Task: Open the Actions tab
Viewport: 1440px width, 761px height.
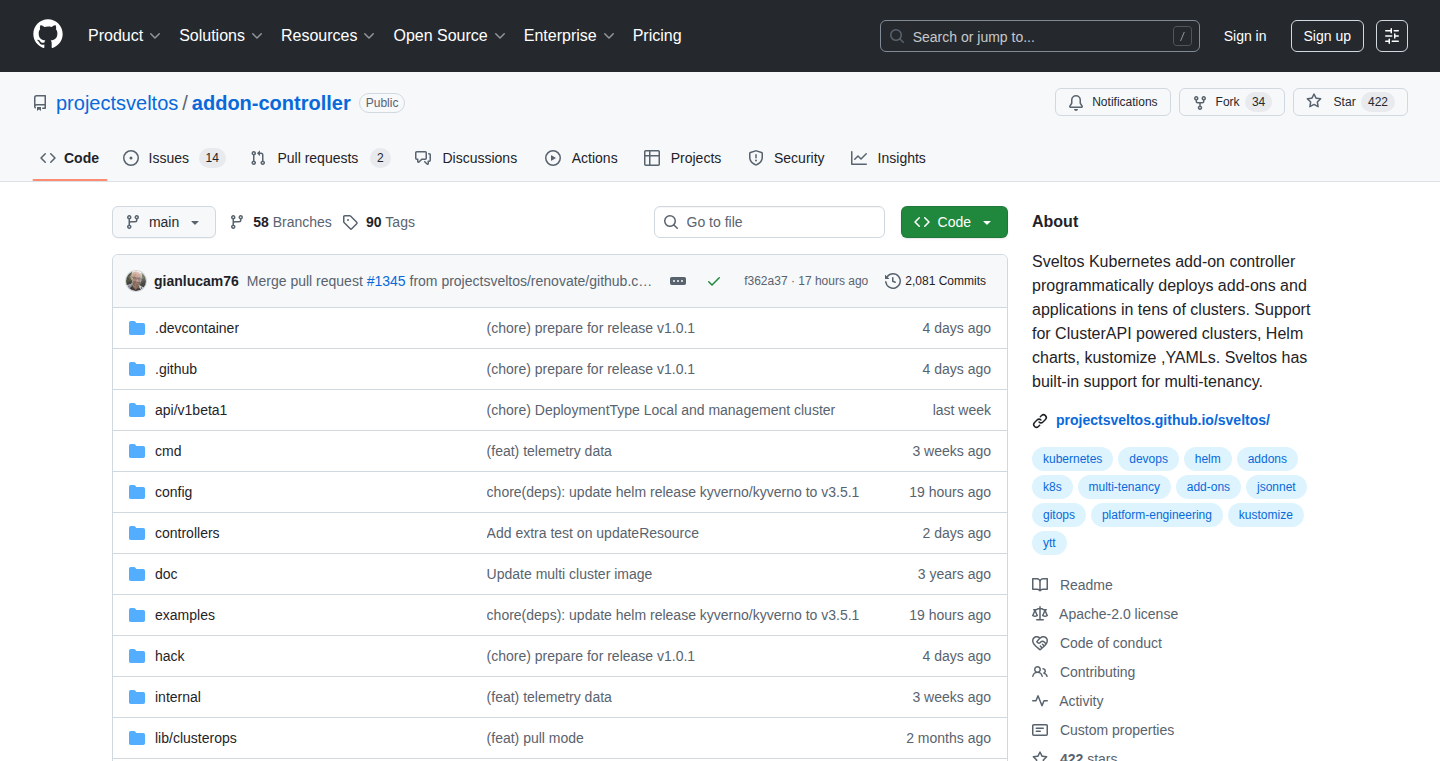Action: [x=581, y=158]
